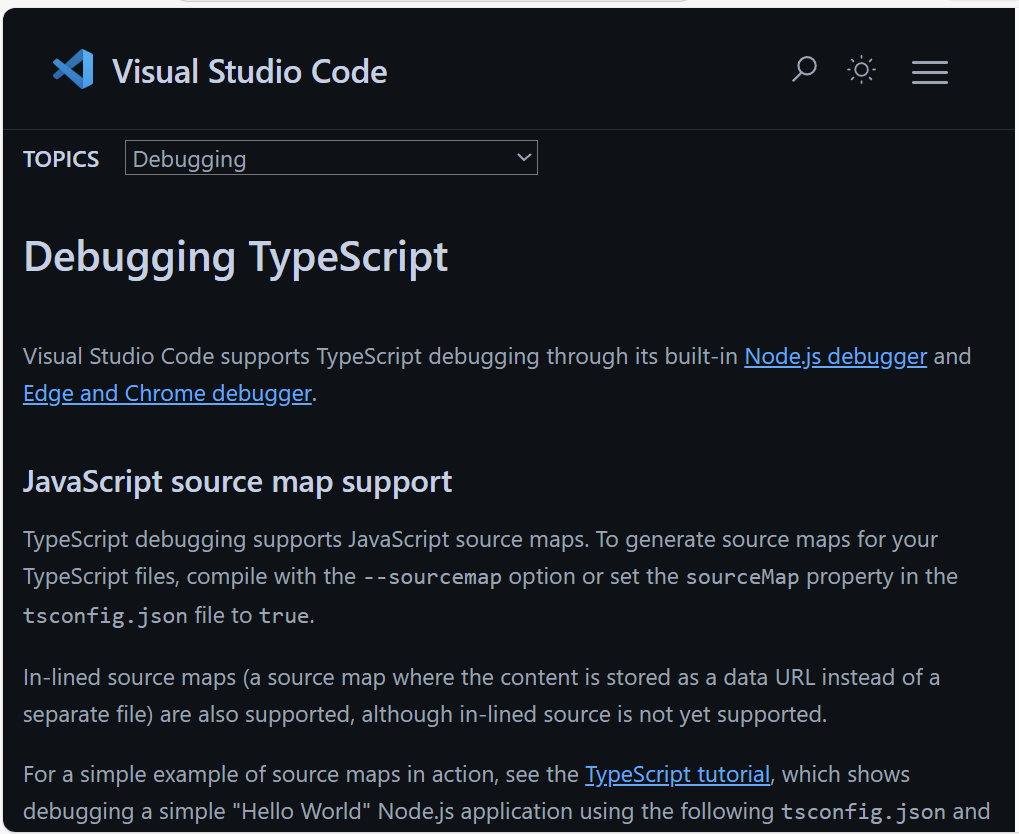Open the Edge and Chrome debugger link
1019x834 pixels.
pos(167,393)
